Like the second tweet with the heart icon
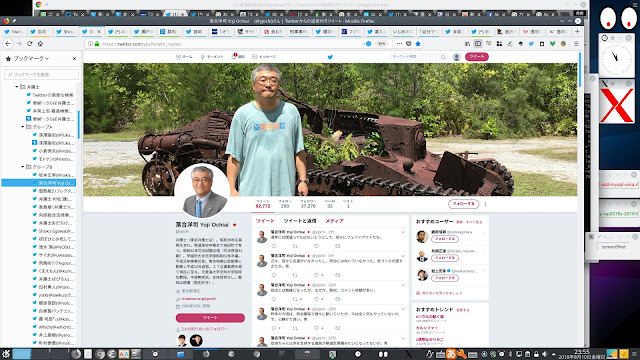Screen dimensions: 640x360 (x=316, y=275)
